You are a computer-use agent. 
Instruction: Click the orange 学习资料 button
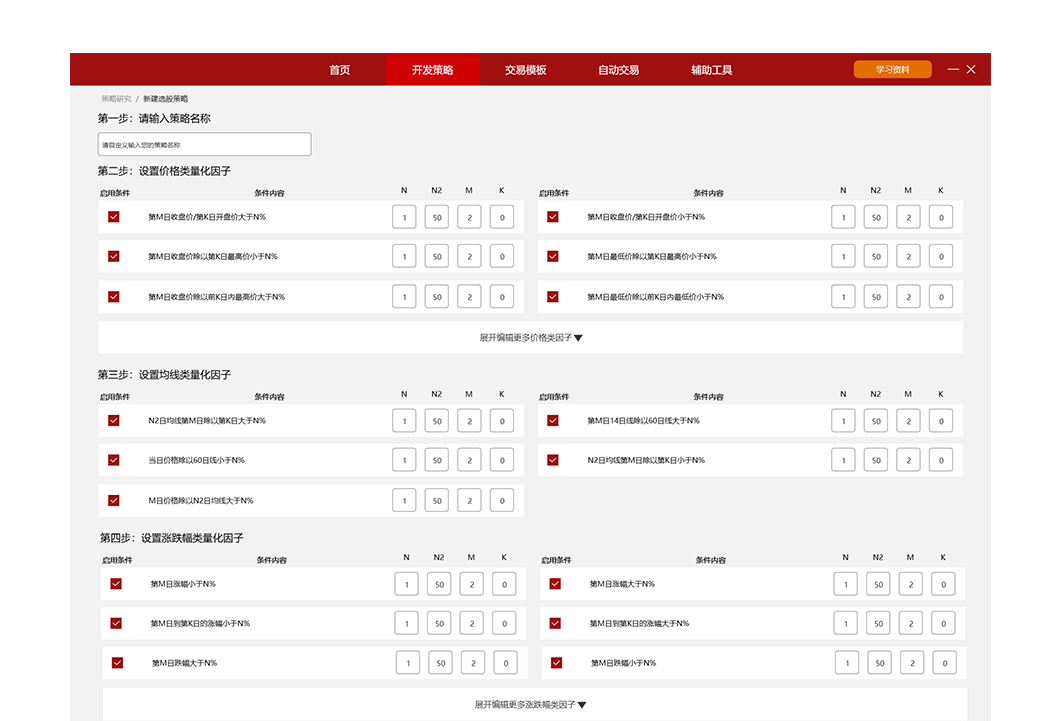892,70
